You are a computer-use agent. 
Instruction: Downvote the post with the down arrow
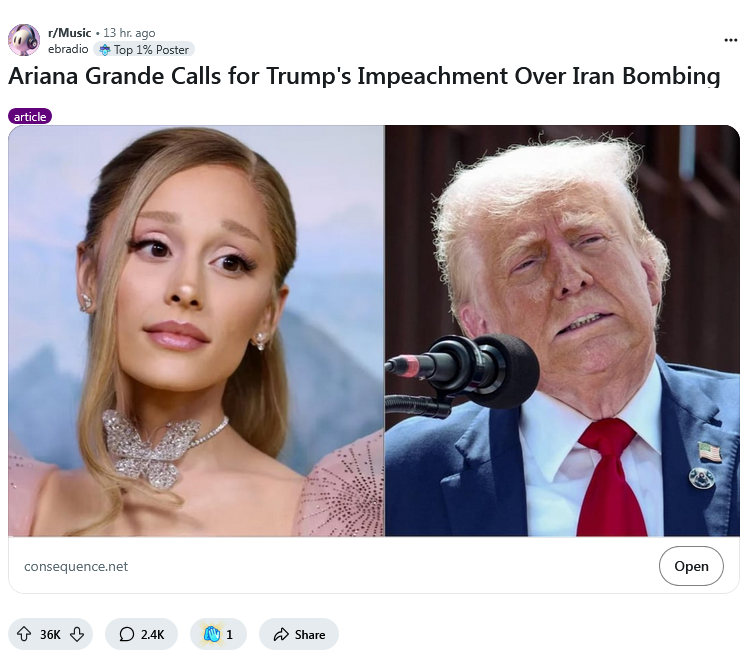[77, 634]
